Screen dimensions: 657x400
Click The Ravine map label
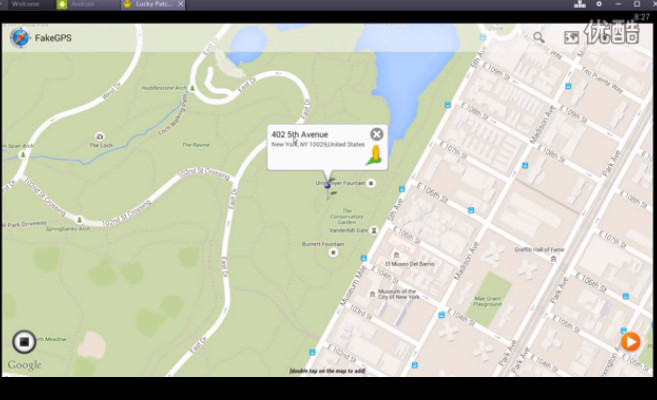[196, 145]
